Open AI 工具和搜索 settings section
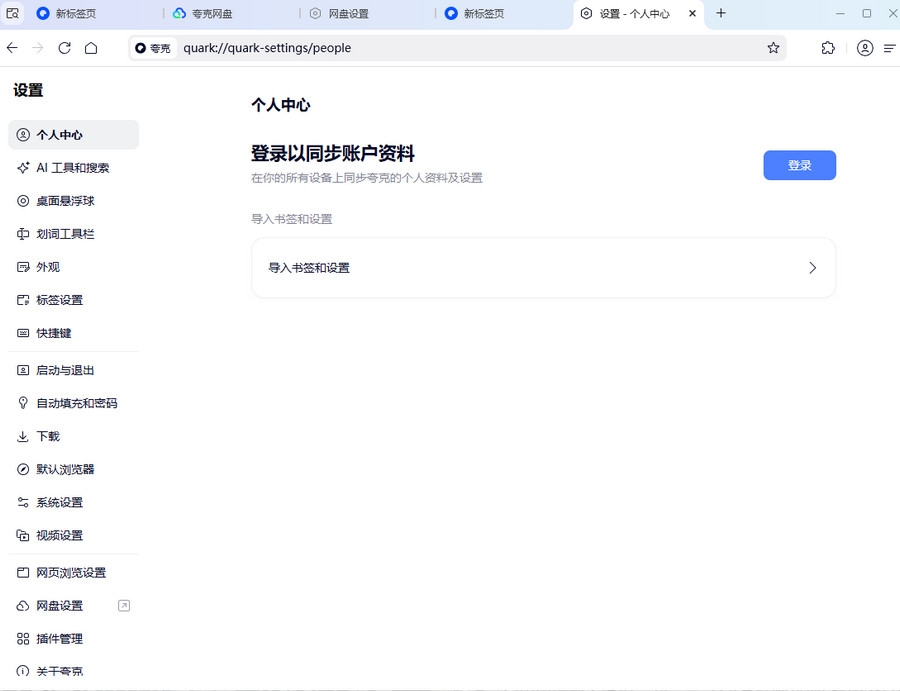 coord(72,168)
